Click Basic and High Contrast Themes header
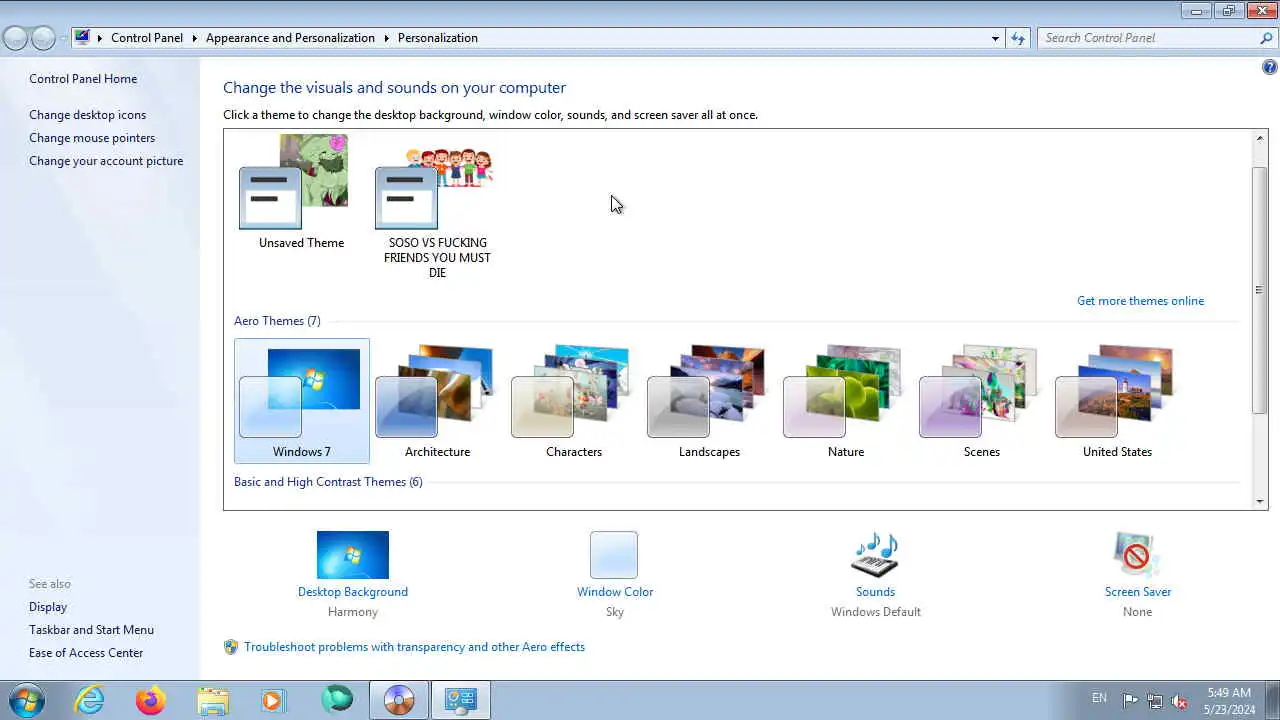1280x720 pixels. coord(328,482)
